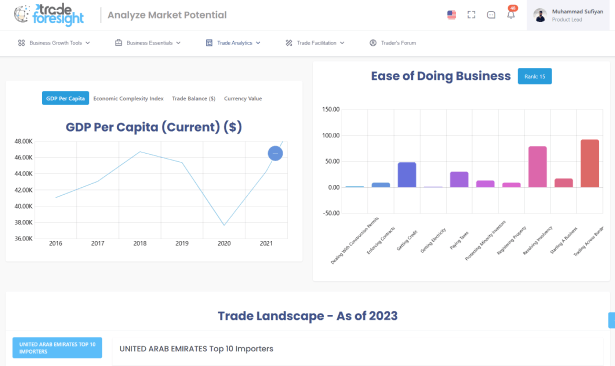Click the Enforcing Contracts bar

tap(381, 185)
